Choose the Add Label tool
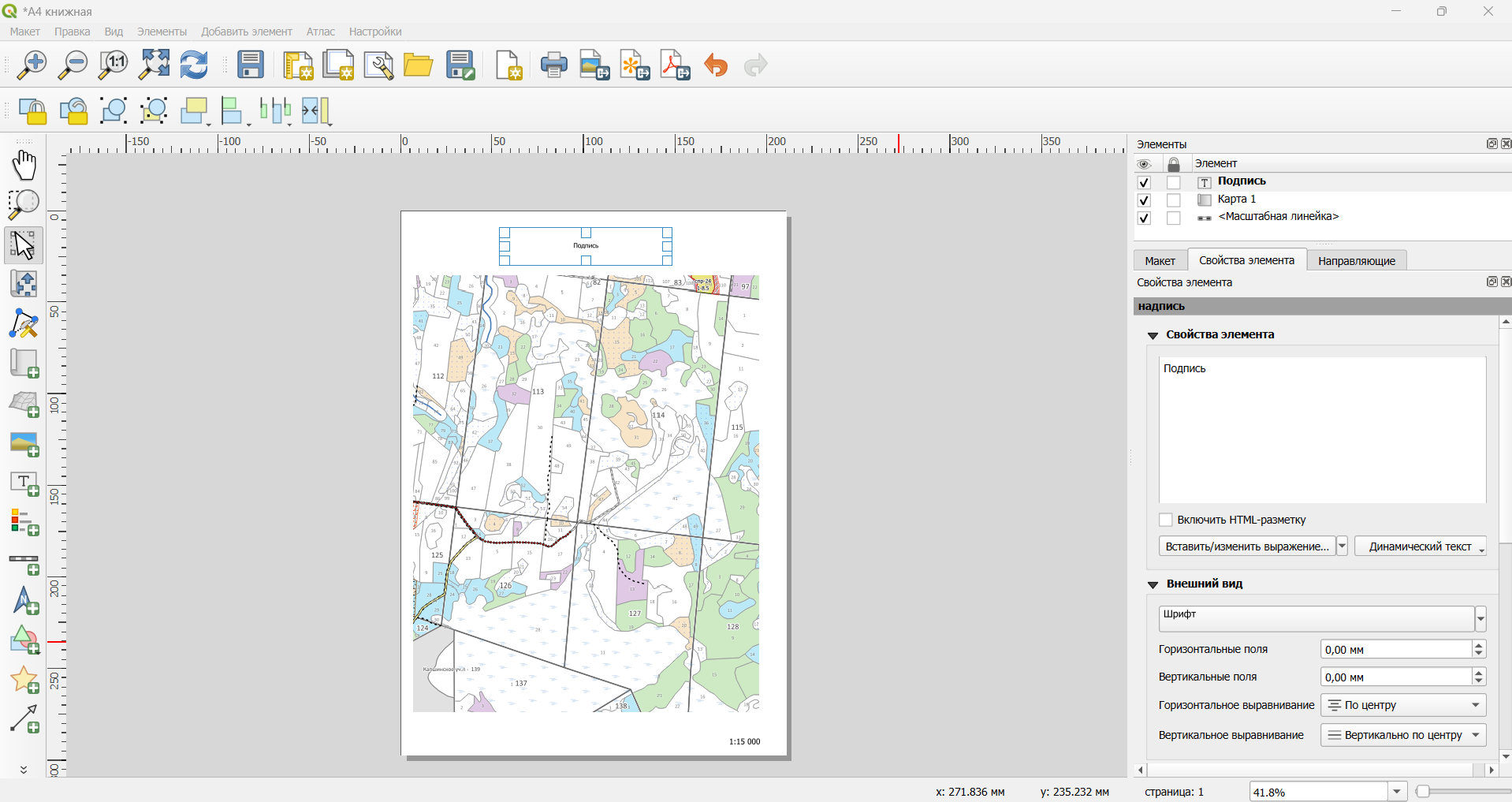Screen dimensions: 1512x802 pos(24,483)
